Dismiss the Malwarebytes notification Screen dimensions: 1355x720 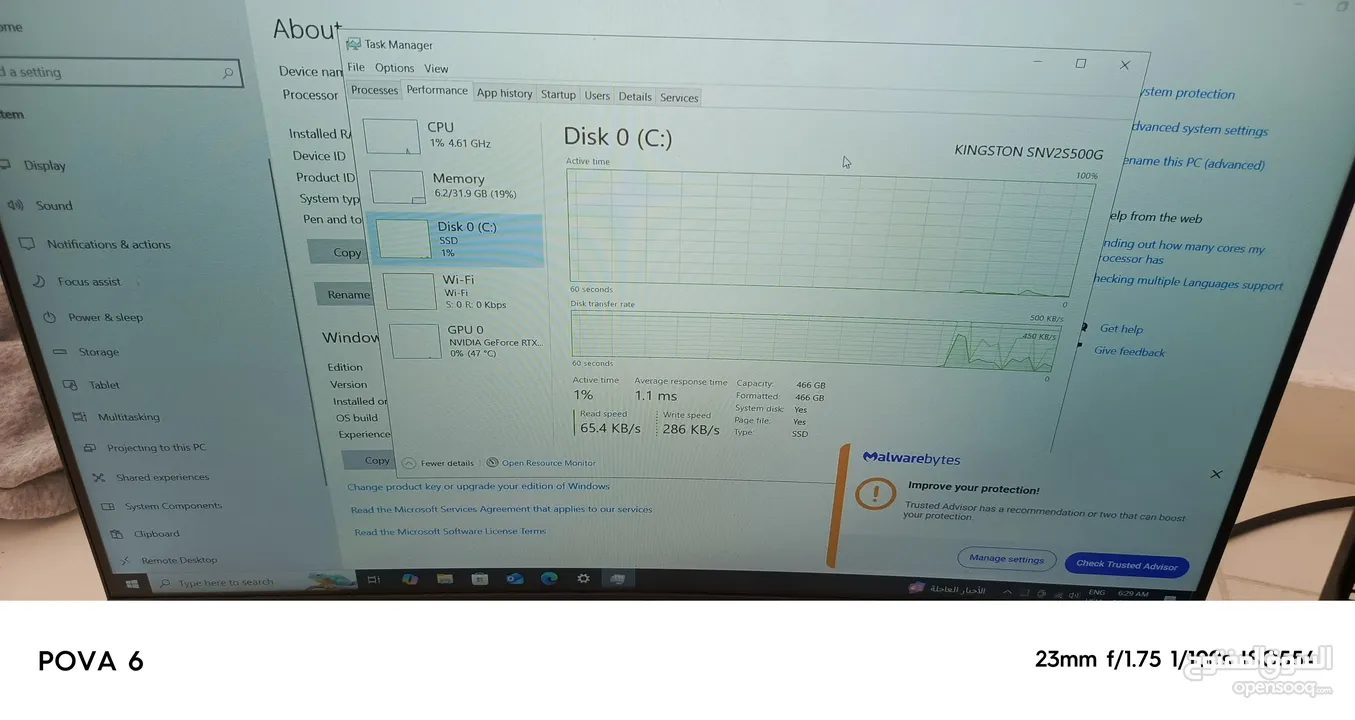pos(1216,474)
